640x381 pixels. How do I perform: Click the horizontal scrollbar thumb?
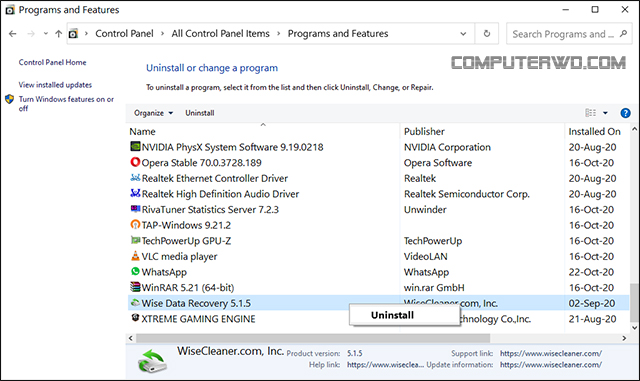(313, 338)
